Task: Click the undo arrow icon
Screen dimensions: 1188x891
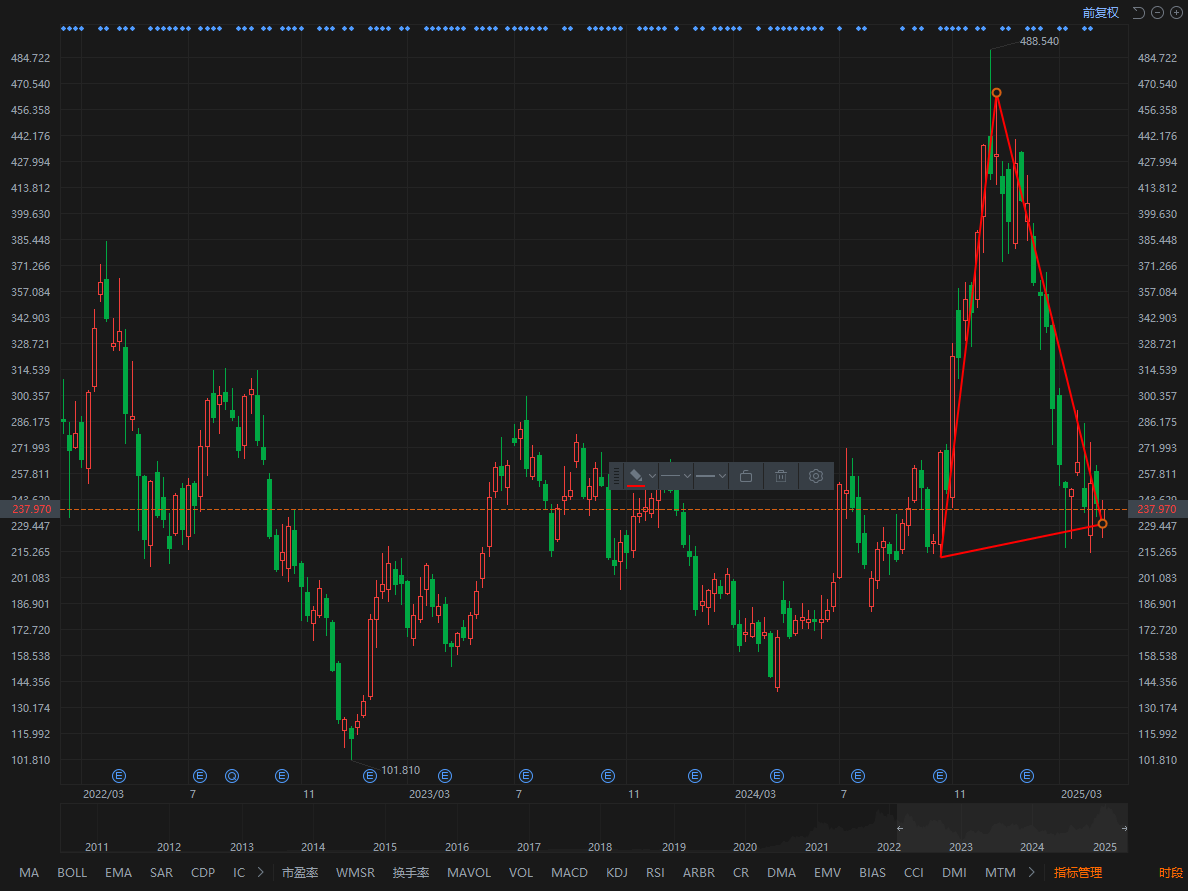Action: coord(1138,12)
